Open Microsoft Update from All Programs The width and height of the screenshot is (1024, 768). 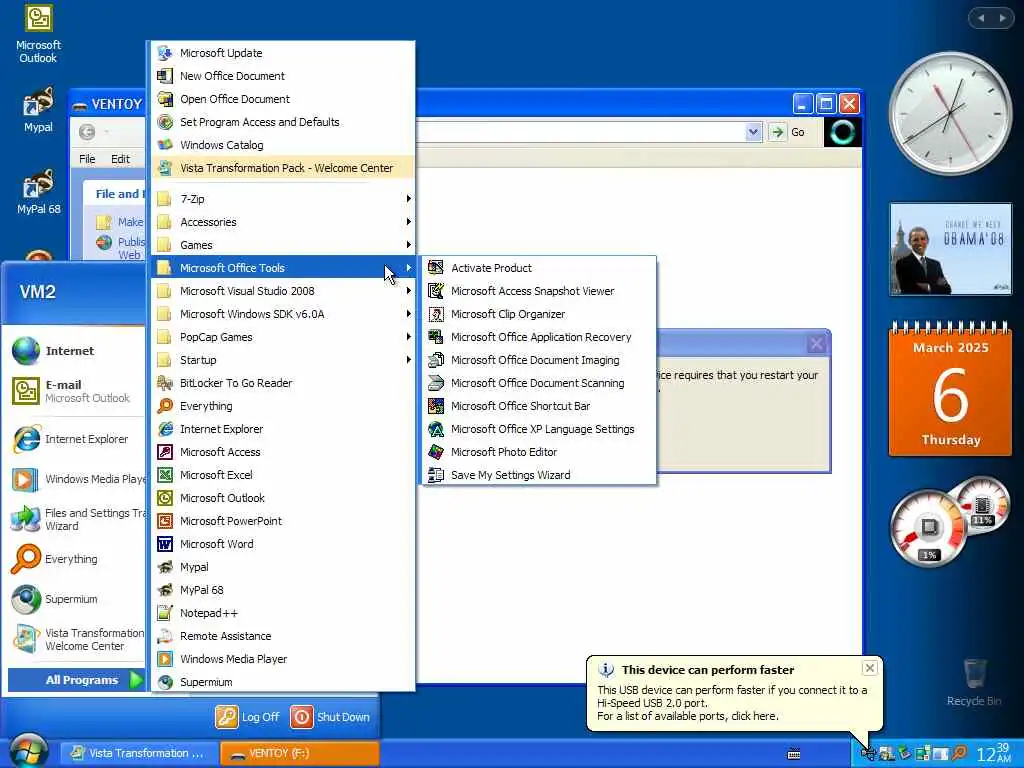283,53
